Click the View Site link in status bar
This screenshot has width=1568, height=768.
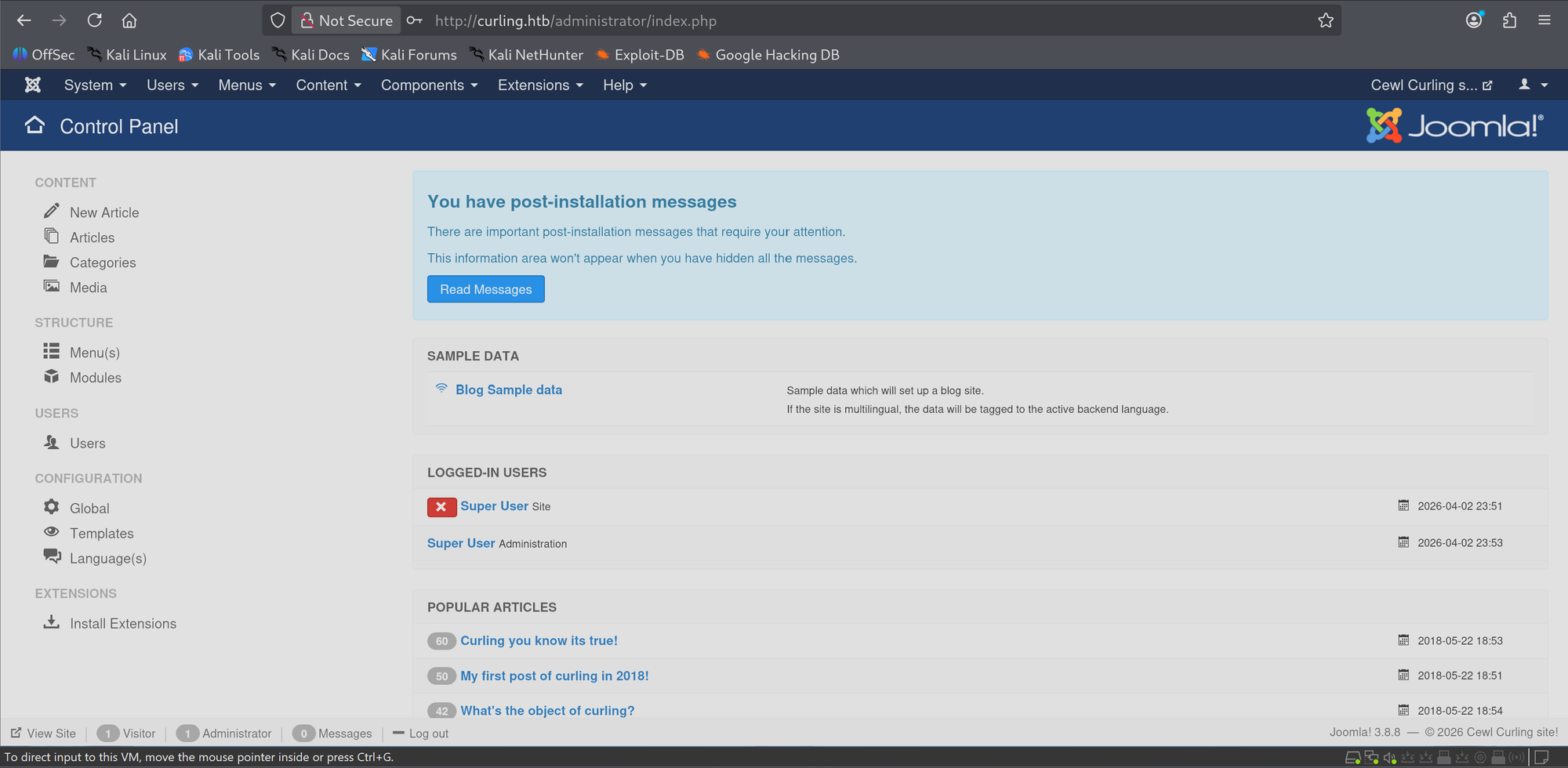43,734
